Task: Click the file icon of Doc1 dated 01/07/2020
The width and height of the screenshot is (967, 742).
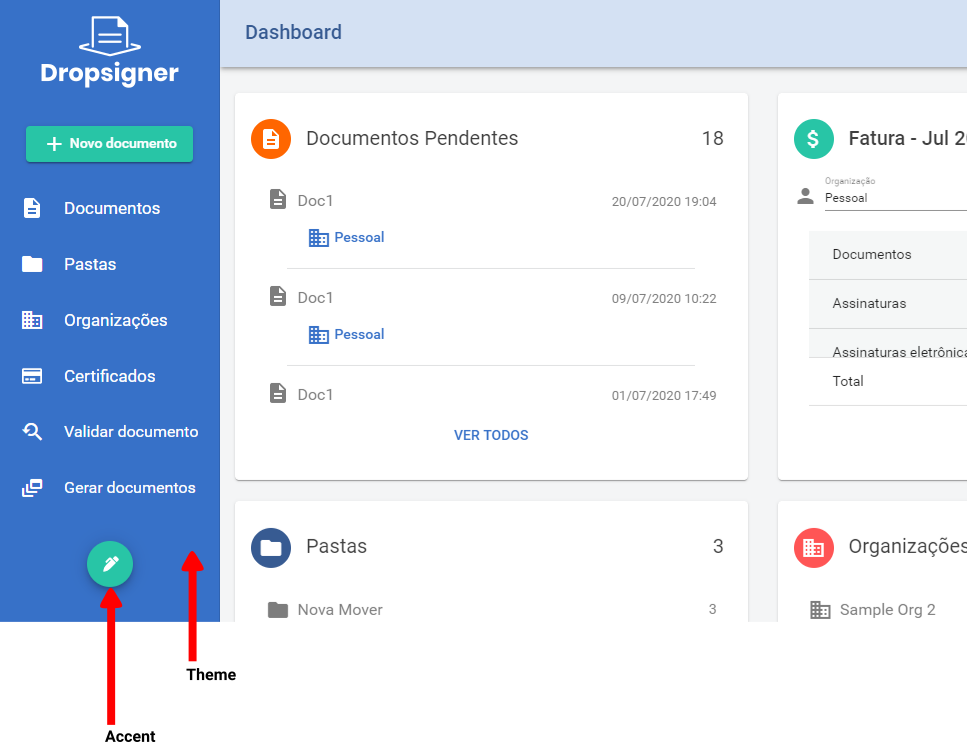Action: 278,393
